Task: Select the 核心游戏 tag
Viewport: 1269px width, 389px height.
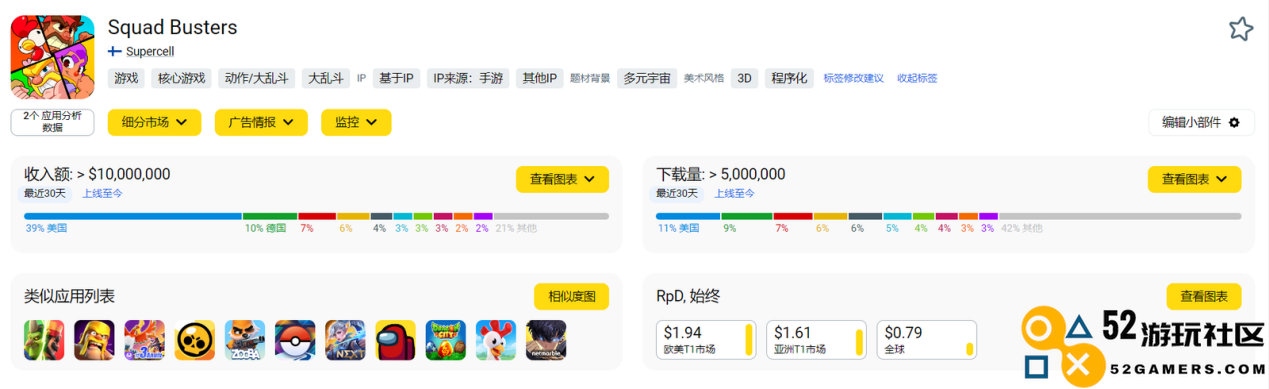Action: tap(182, 78)
